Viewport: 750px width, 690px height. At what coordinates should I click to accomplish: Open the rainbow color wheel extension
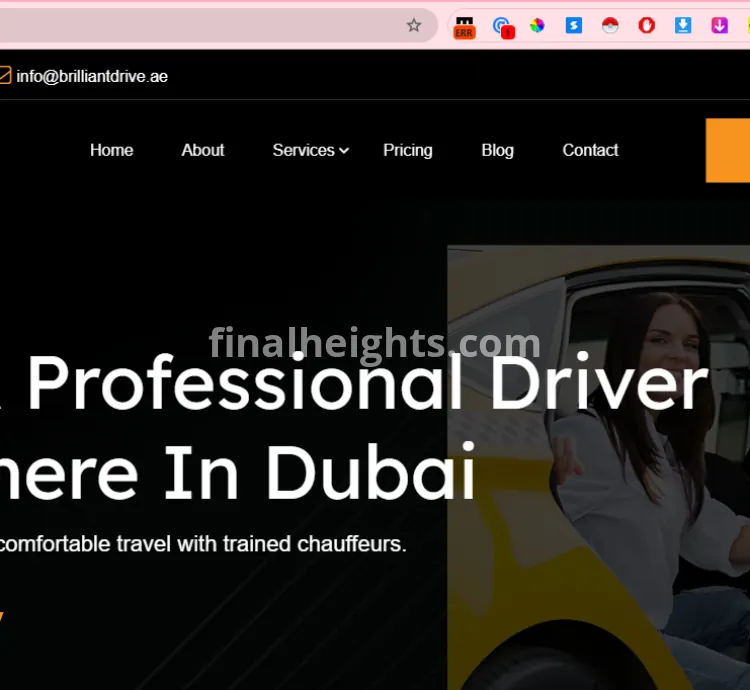pos(537,25)
